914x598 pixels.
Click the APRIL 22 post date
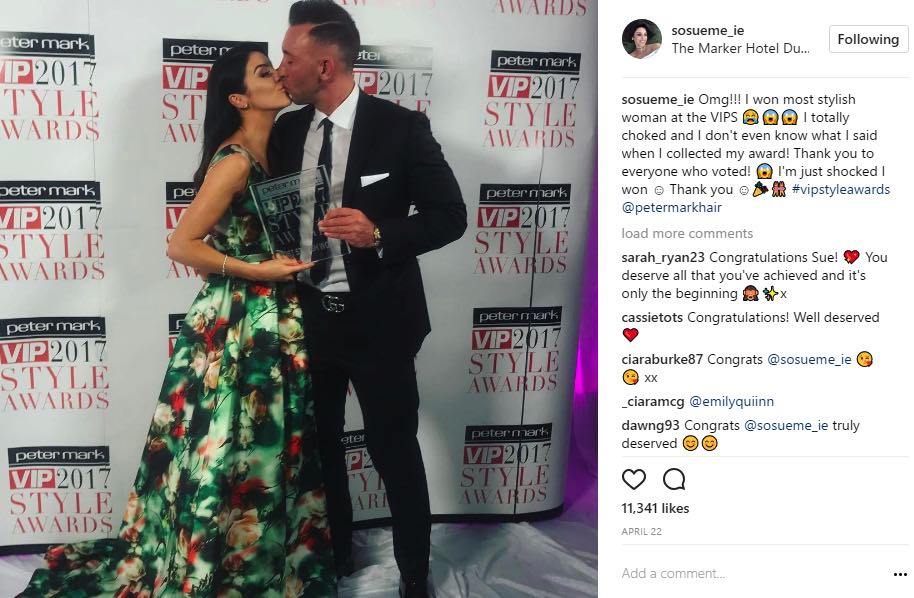[641, 532]
